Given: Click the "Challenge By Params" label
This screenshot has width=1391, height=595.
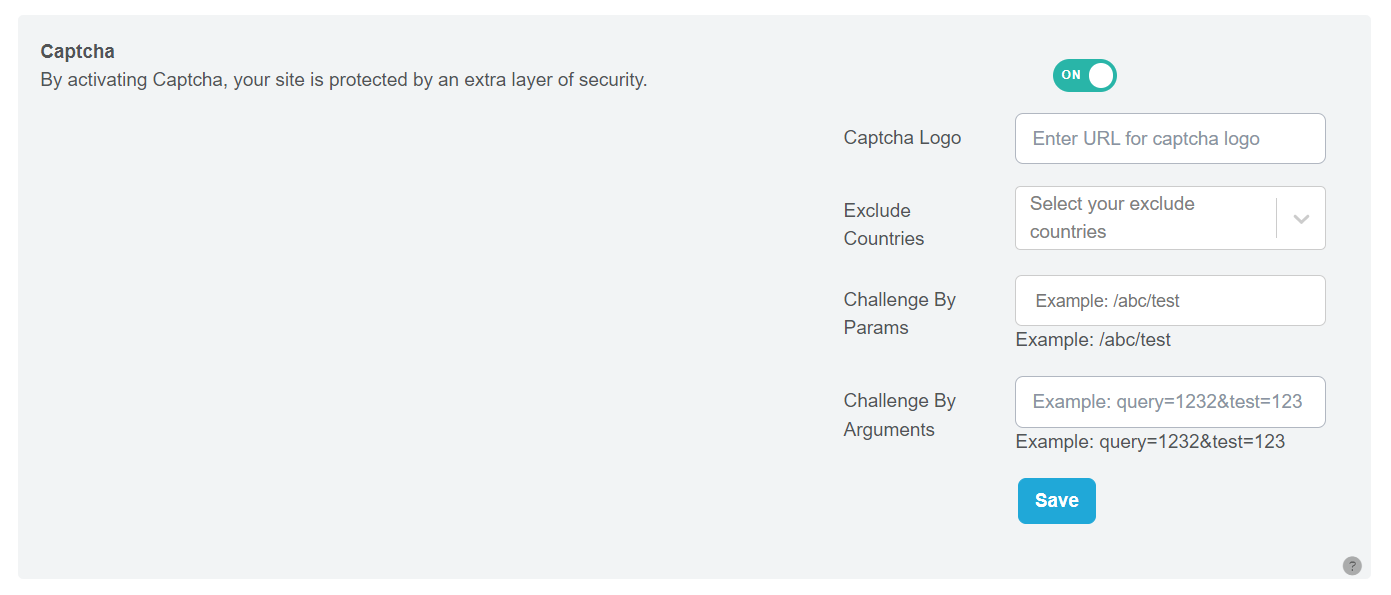Looking at the screenshot, I should [899, 313].
